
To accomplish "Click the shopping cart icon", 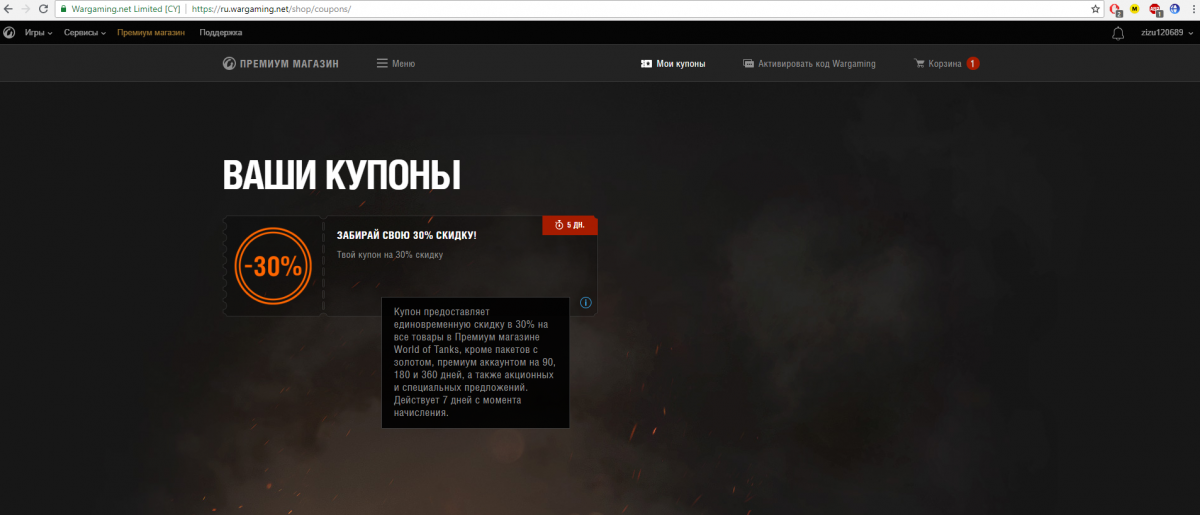I will pos(919,63).
